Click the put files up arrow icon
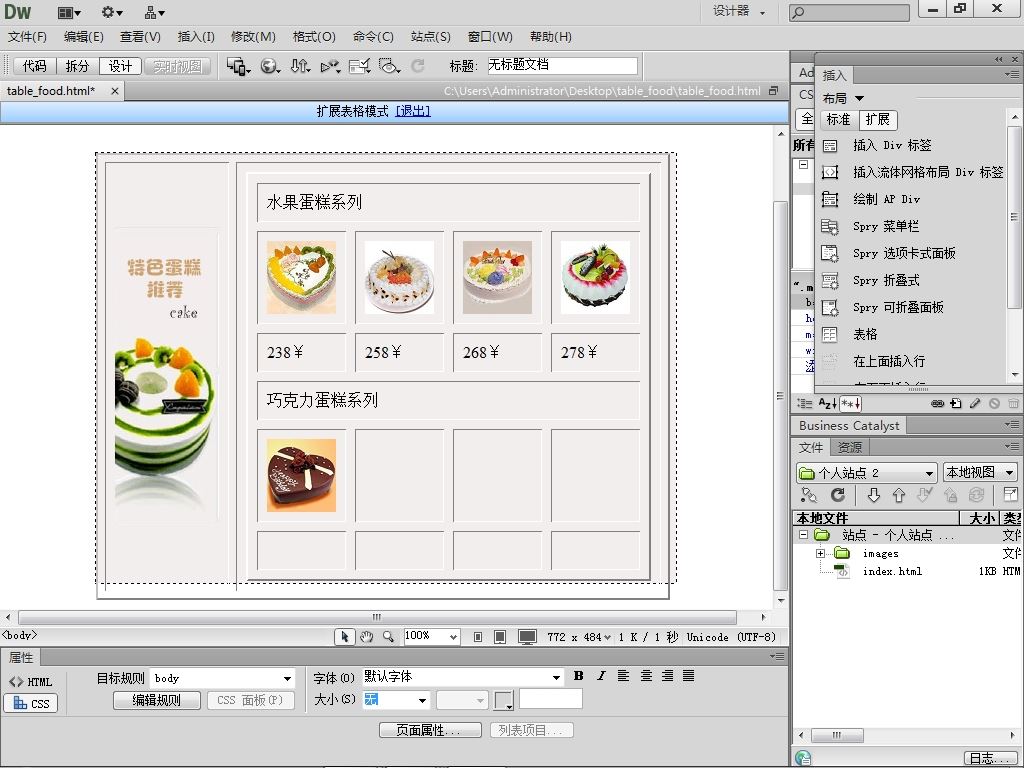The image size is (1024, 768). (x=899, y=495)
